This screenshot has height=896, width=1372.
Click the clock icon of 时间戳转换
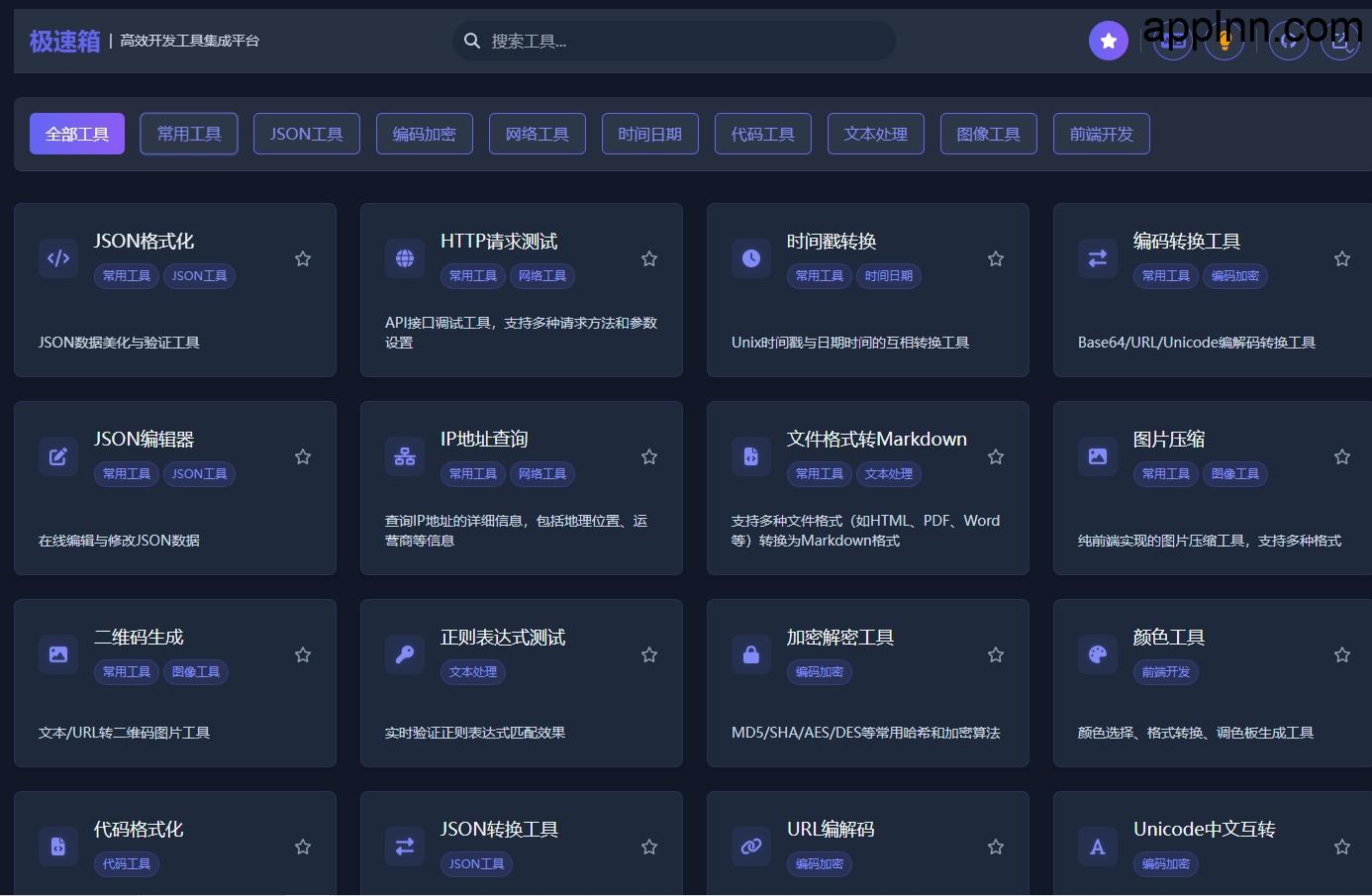[x=751, y=258]
